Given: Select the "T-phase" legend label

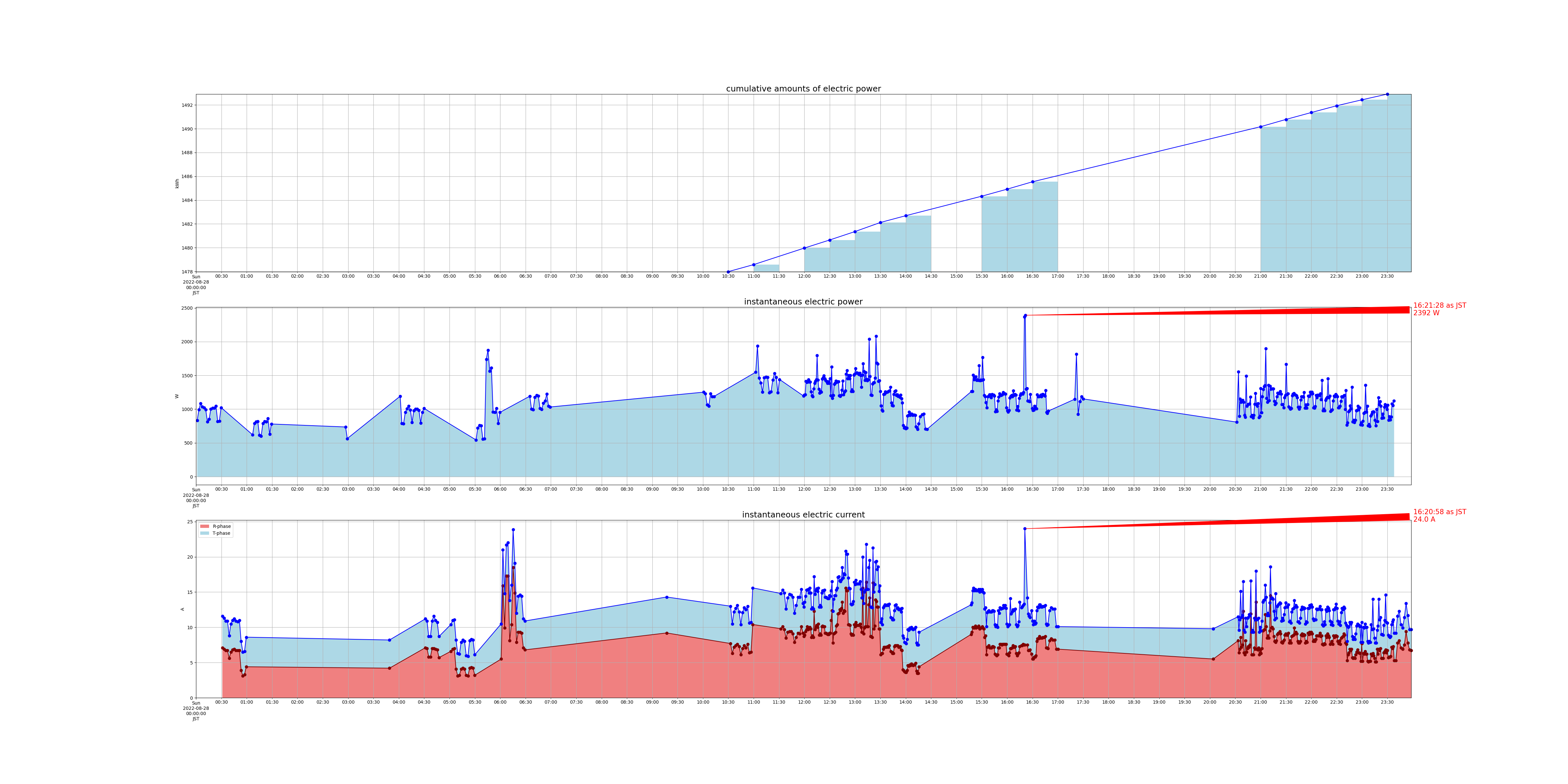Looking at the screenshot, I should coord(221,533).
